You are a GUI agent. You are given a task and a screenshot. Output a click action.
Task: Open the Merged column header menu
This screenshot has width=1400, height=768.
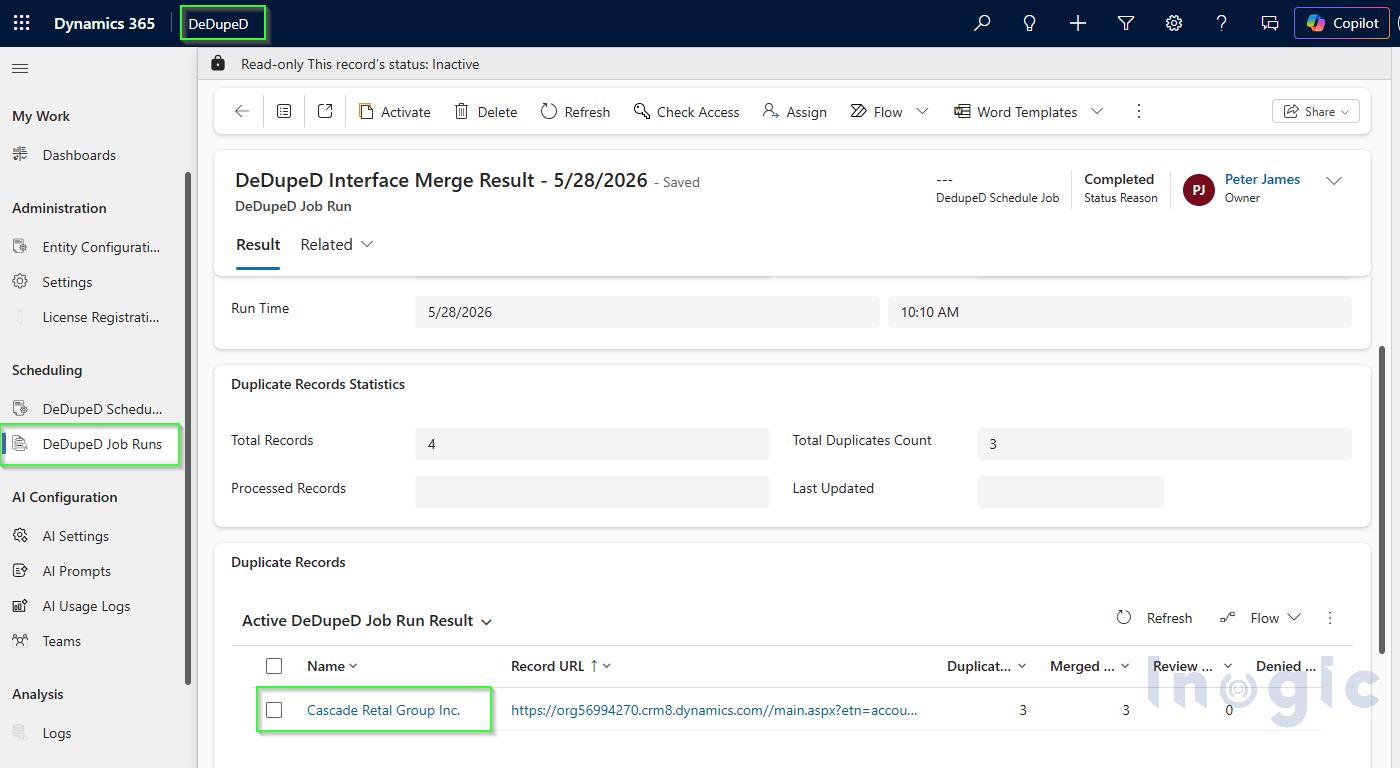click(1089, 666)
